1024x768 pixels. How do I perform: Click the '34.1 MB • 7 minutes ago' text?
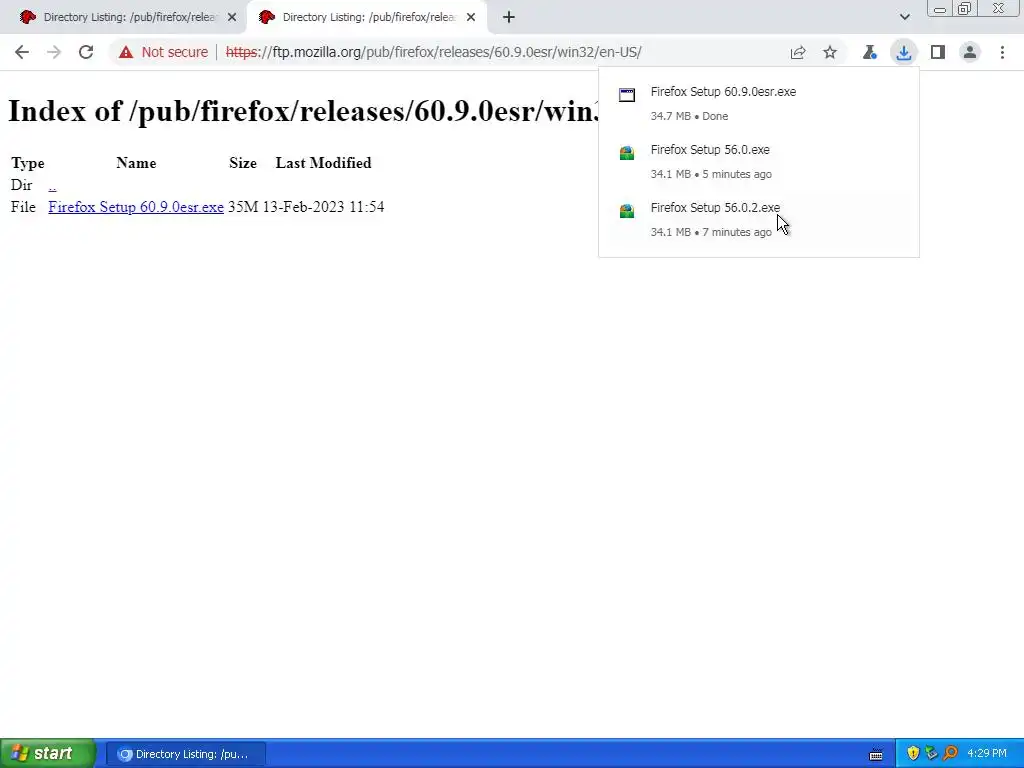coord(711,232)
